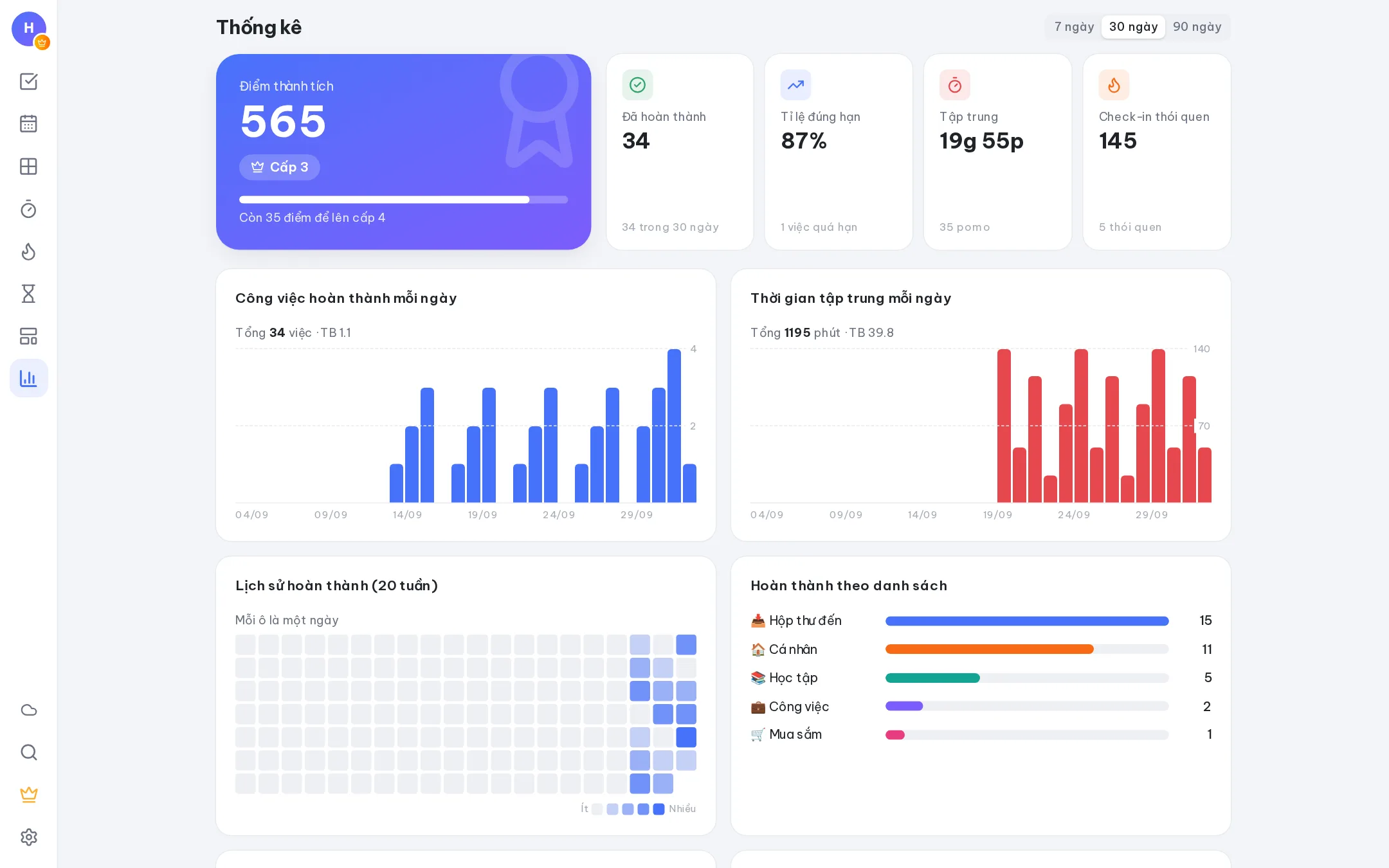Screen dimensions: 1389x868
Task: Switch to the 7 ngày range
Action: point(1074,27)
